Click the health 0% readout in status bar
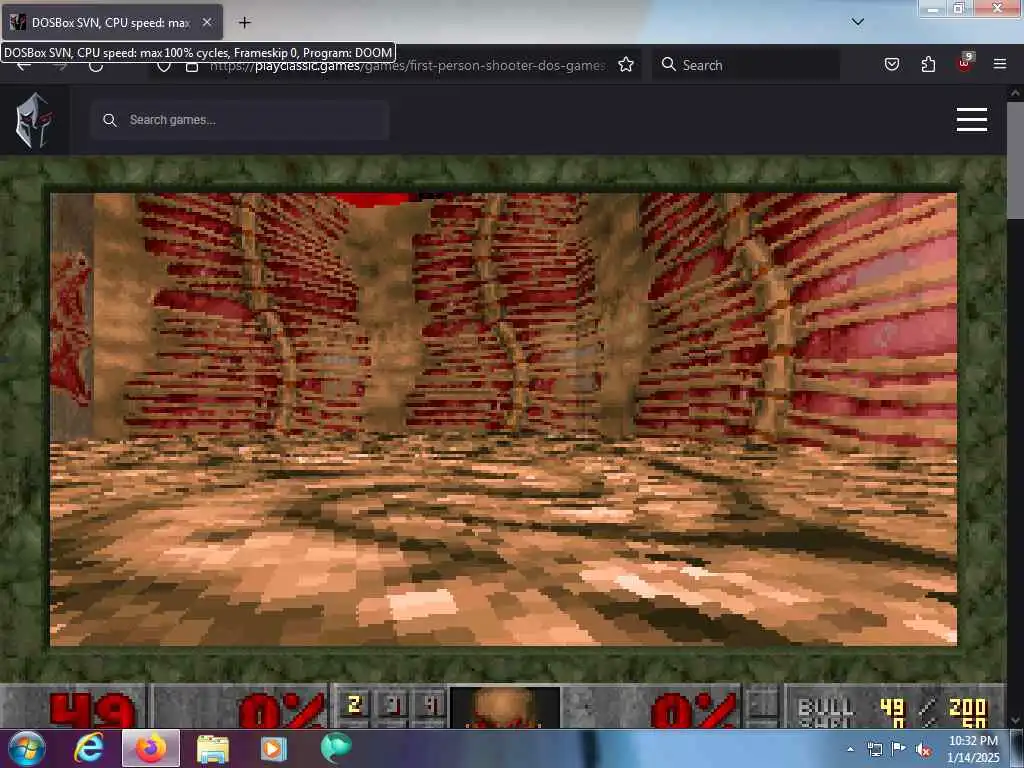 click(282, 710)
